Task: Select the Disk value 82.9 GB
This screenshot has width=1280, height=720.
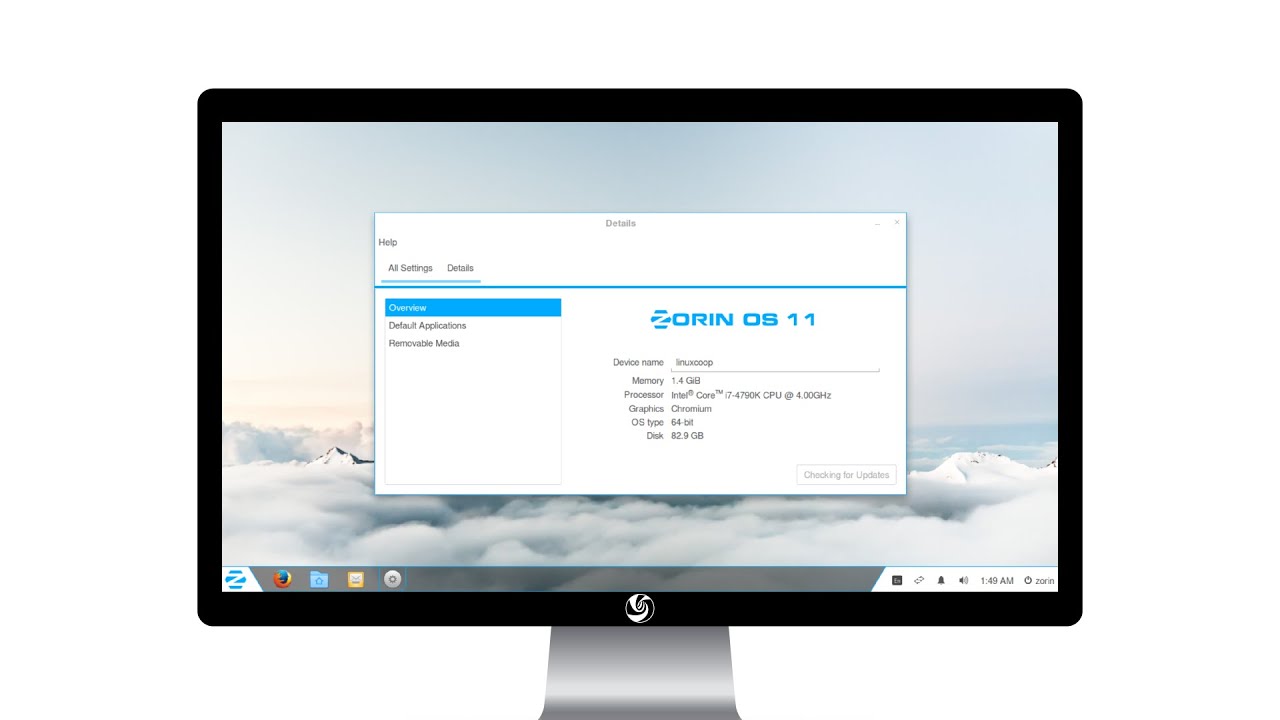Action: pos(687,436)
